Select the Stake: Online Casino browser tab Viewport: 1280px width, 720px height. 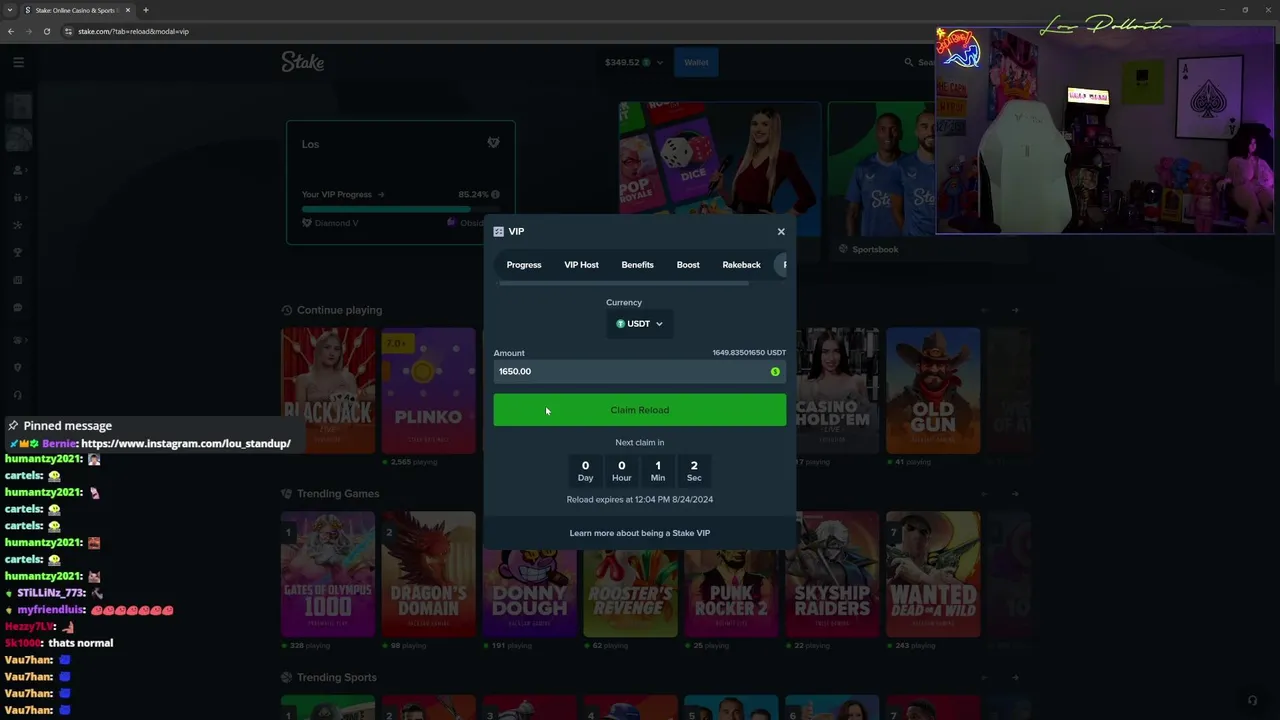tap(77, 10)
